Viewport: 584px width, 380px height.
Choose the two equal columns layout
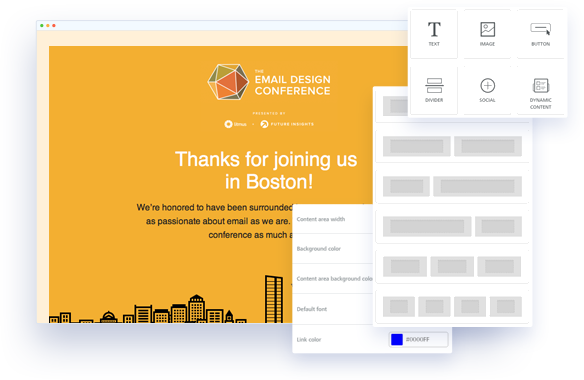(x=452, y=146)
